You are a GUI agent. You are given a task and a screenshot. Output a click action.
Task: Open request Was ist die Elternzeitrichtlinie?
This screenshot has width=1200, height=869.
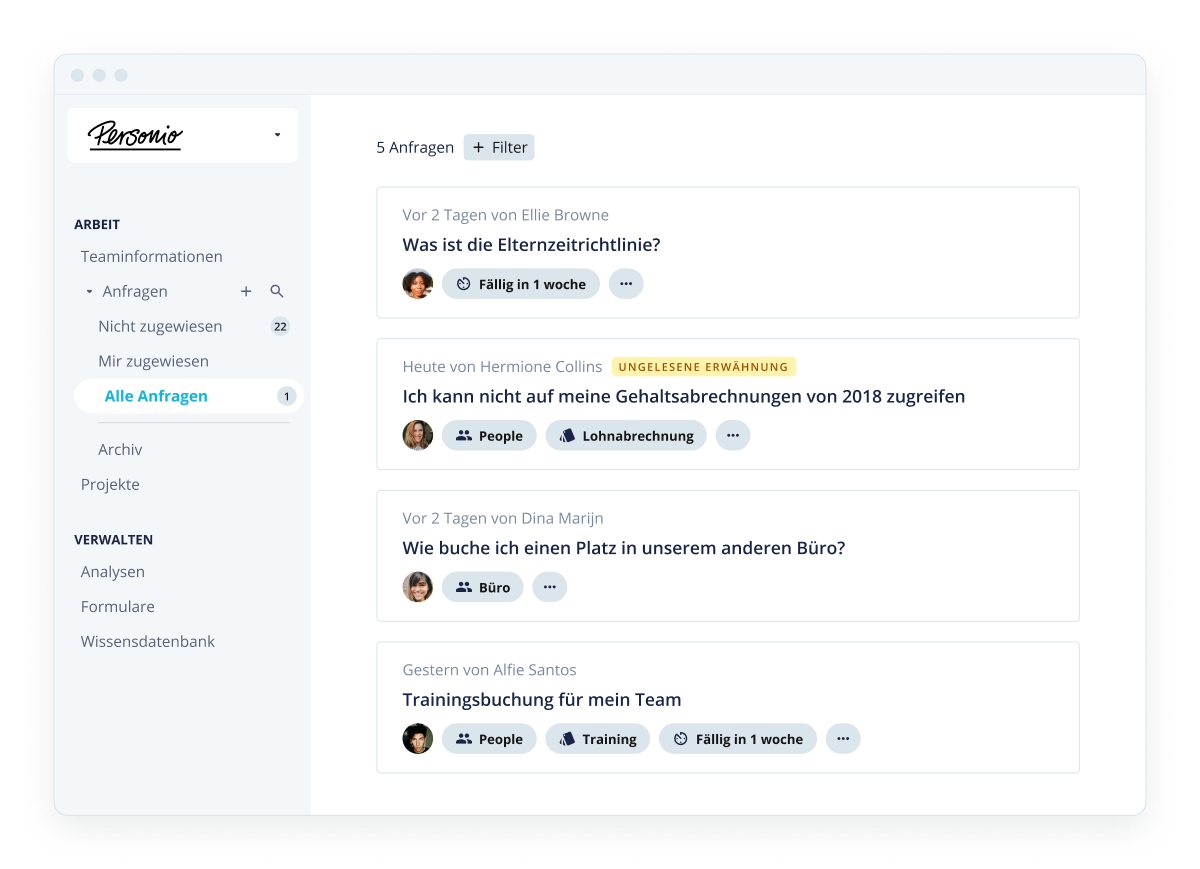coord(531,245)
